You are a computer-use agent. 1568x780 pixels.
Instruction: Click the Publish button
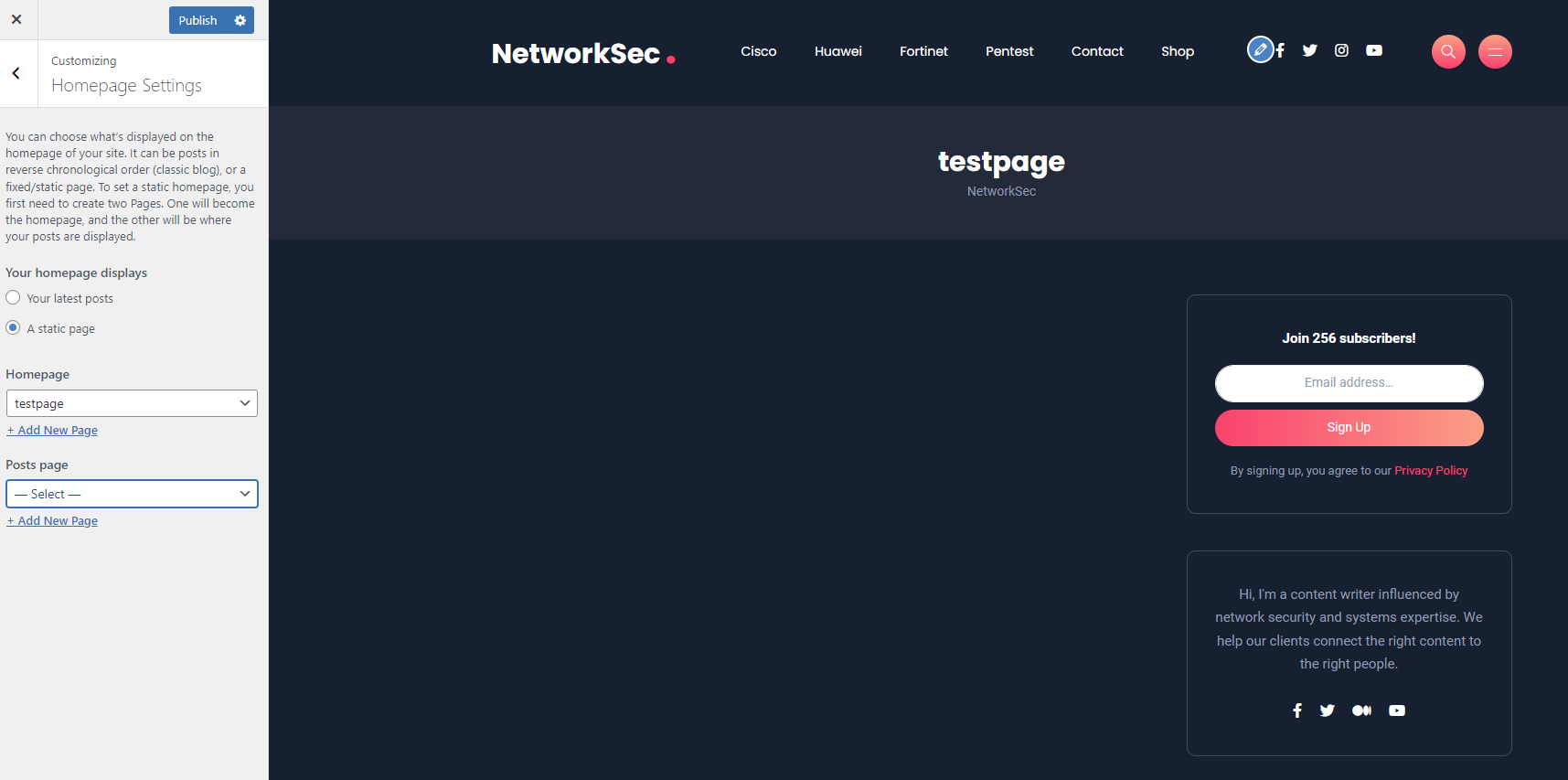pos(198,20)
